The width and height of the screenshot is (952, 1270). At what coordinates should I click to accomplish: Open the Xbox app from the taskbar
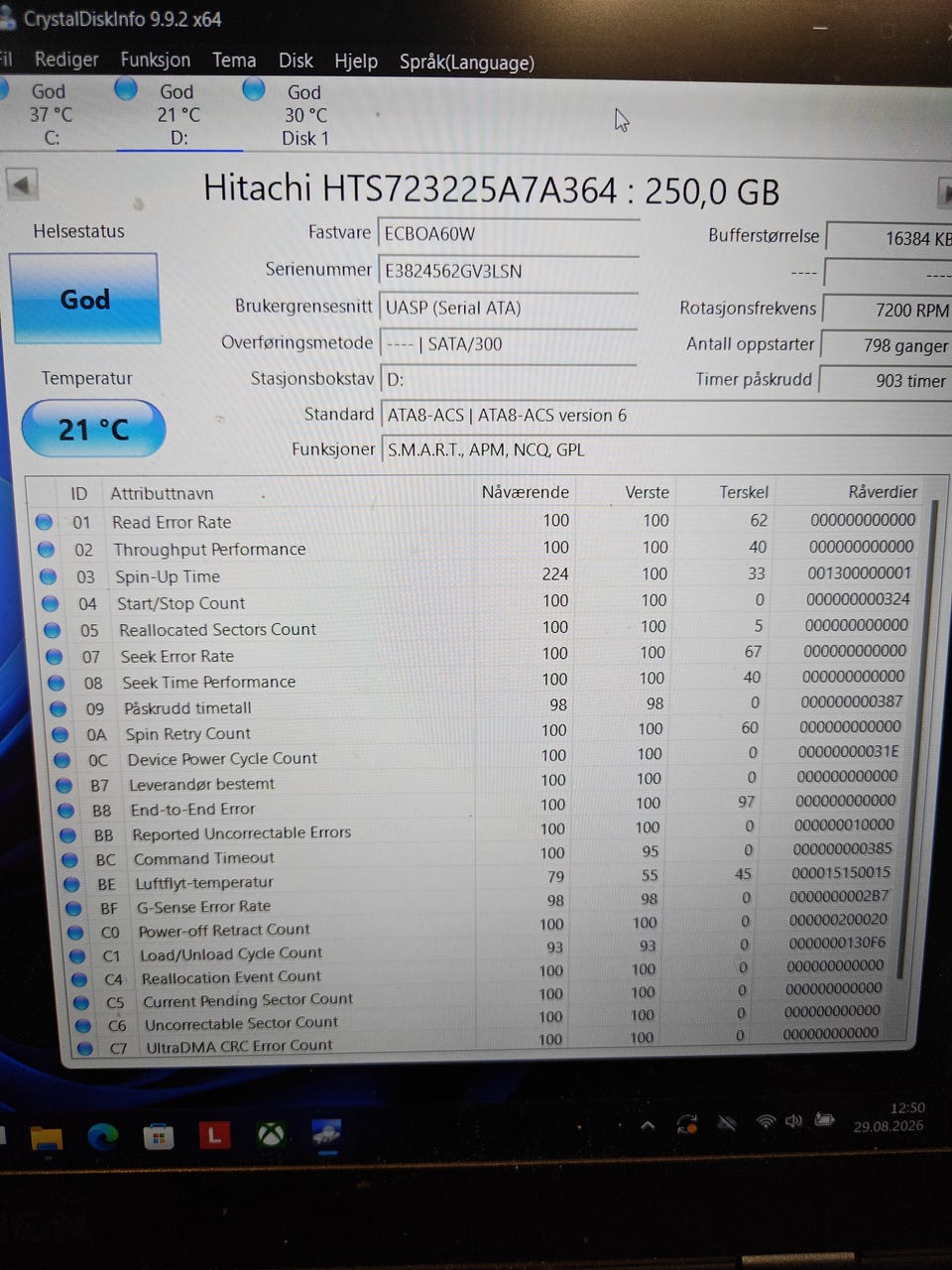coord(271,1134)
